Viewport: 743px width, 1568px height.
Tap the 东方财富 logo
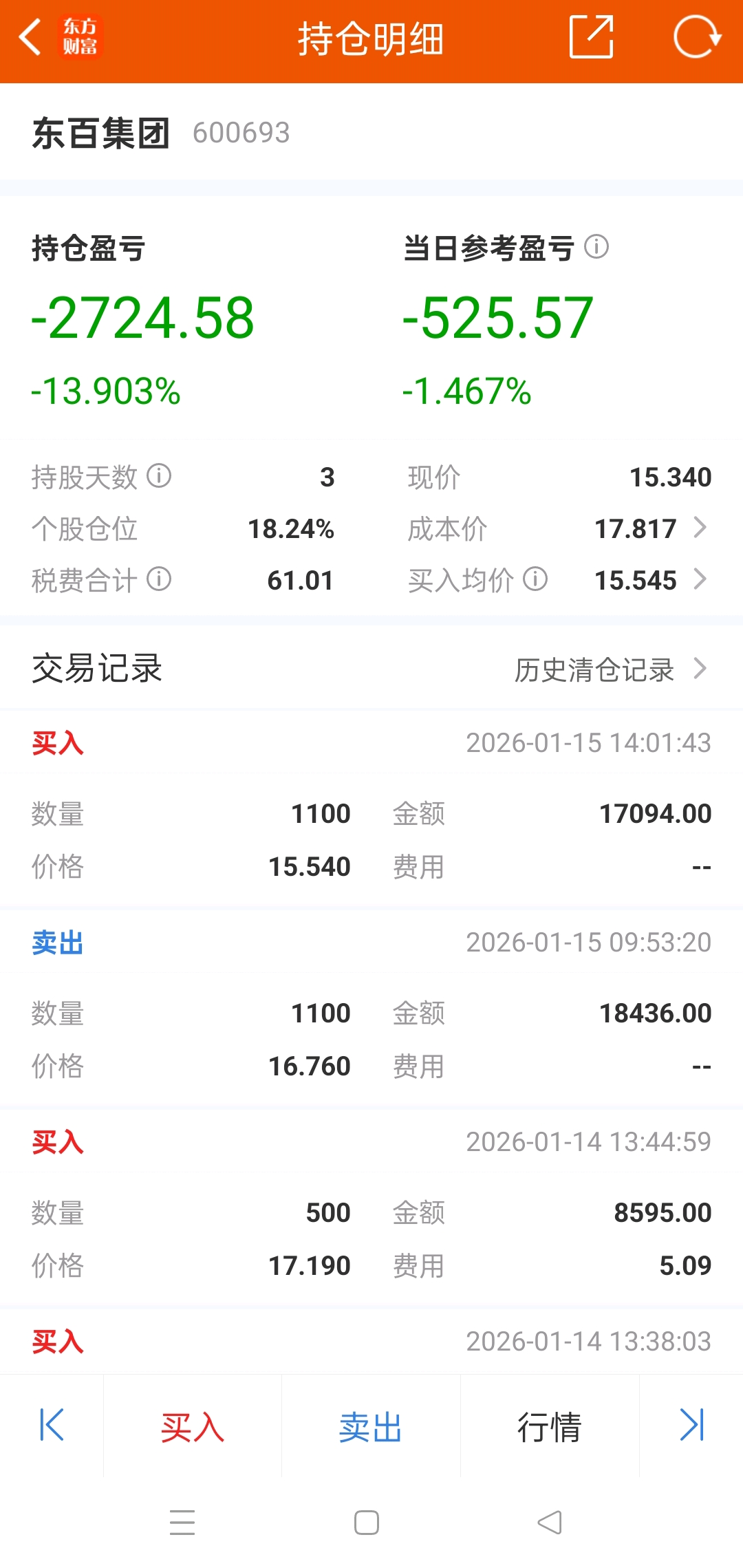pos(80,37)
